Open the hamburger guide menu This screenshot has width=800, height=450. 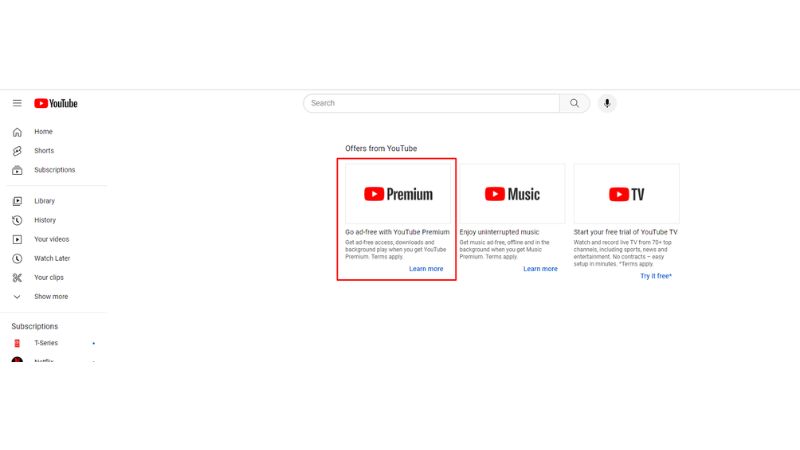coord(17,103)
